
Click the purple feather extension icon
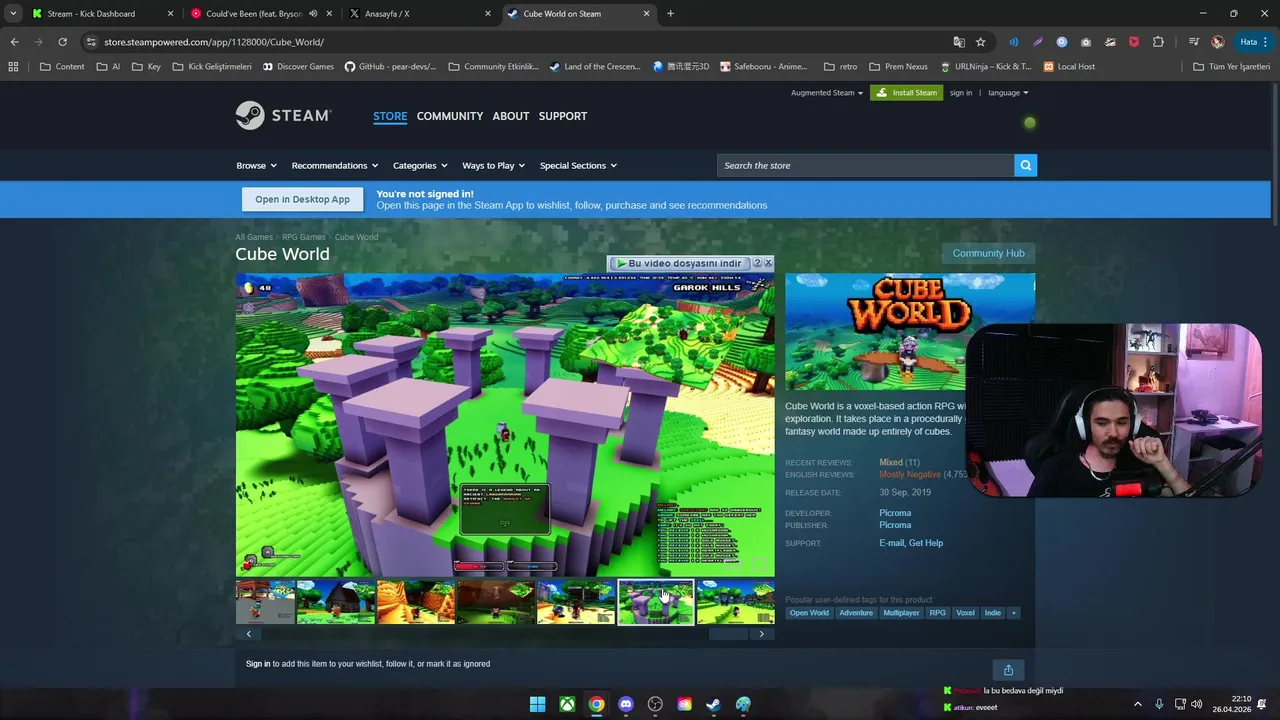(1038, 42)
